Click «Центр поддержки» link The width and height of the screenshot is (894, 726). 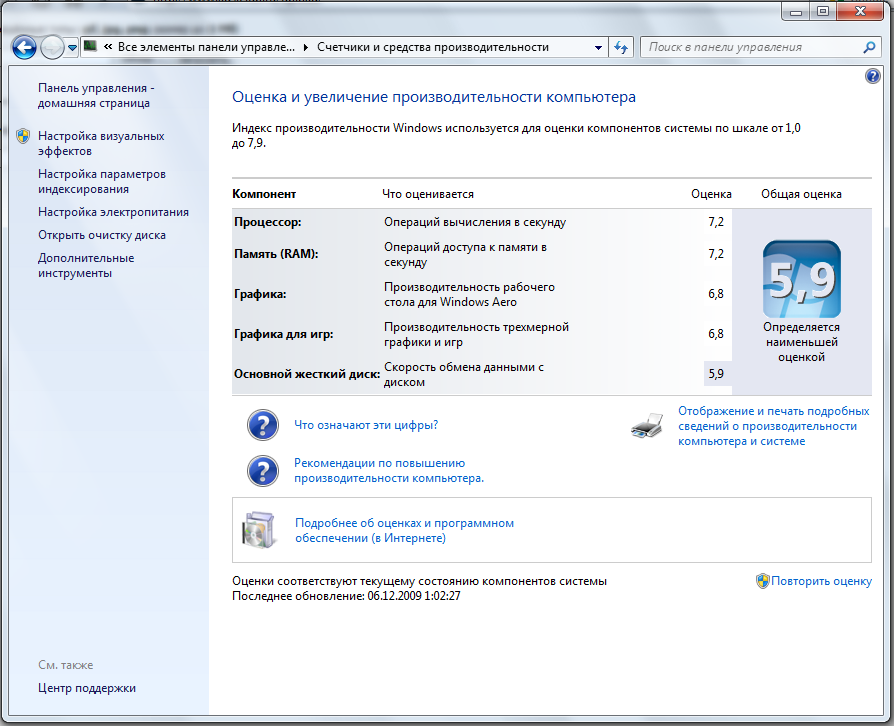tap(87, 688)
